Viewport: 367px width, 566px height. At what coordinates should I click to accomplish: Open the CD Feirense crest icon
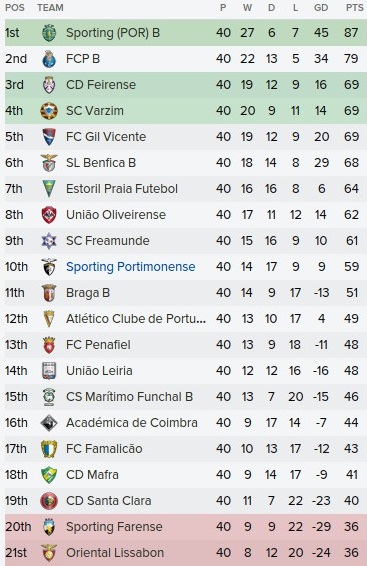pos(49,85)
